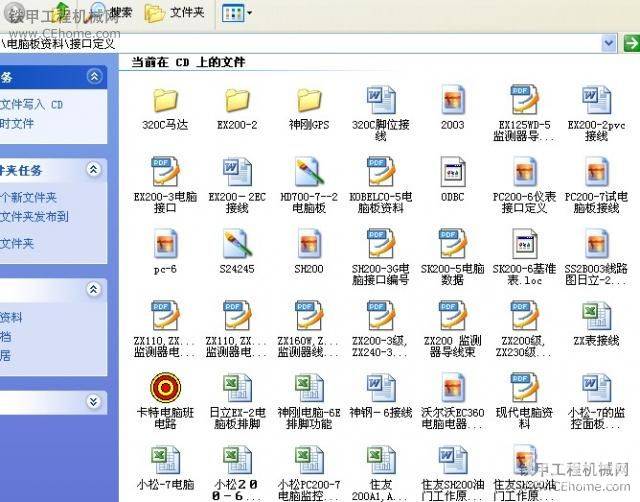The height and width of the screenshot is (502, 640).
Task: Click the 文件写入 CD link
Action: pos(31,104)
